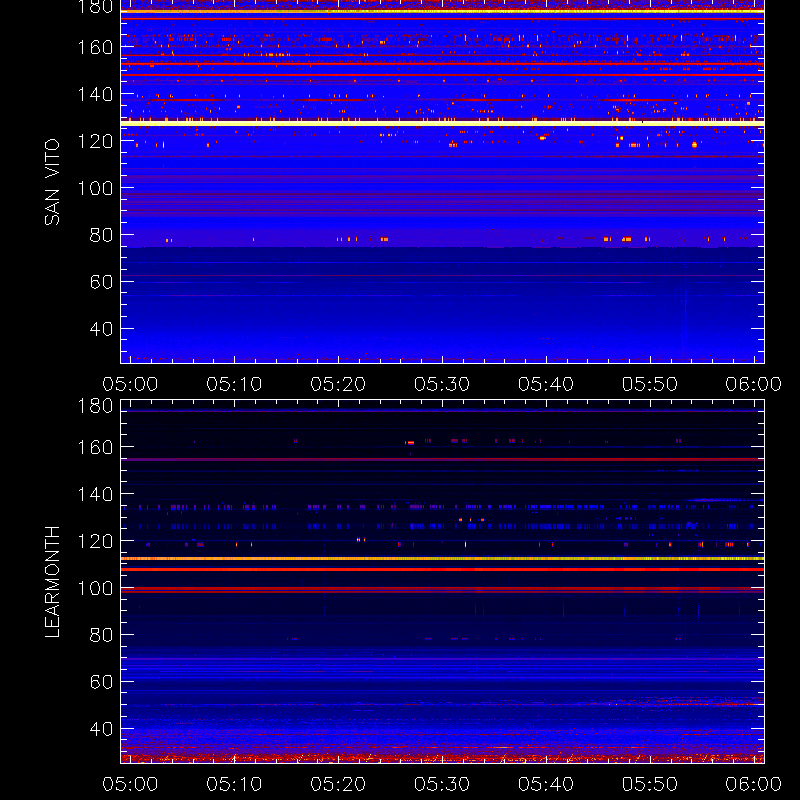Select the 120 label on LEARMONTH axis
Screen dimensions: 800x800
(95, 541)
